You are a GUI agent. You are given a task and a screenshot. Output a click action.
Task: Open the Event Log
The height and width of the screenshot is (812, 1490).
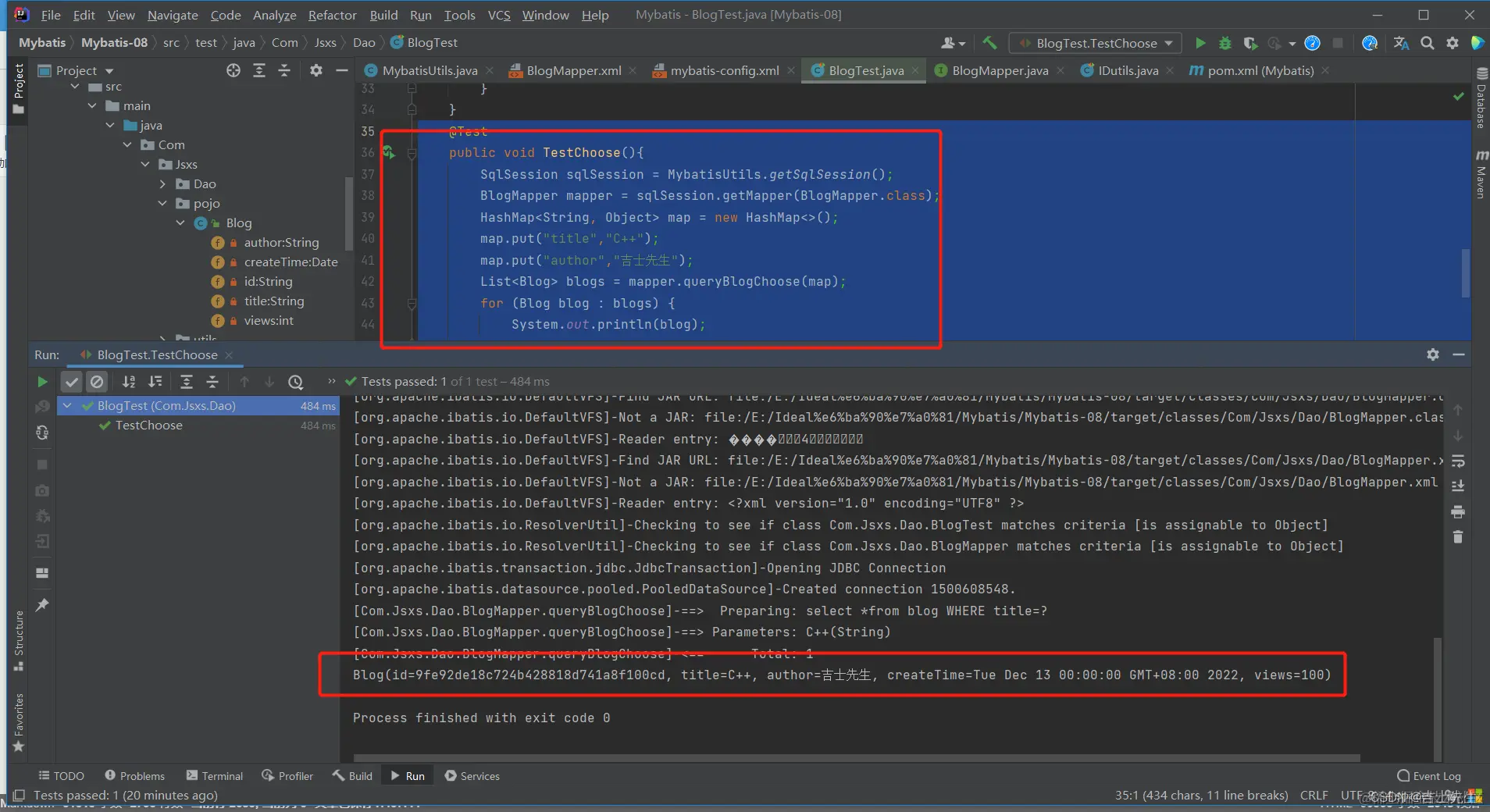pyautogui.click(x=1429, y=776)
